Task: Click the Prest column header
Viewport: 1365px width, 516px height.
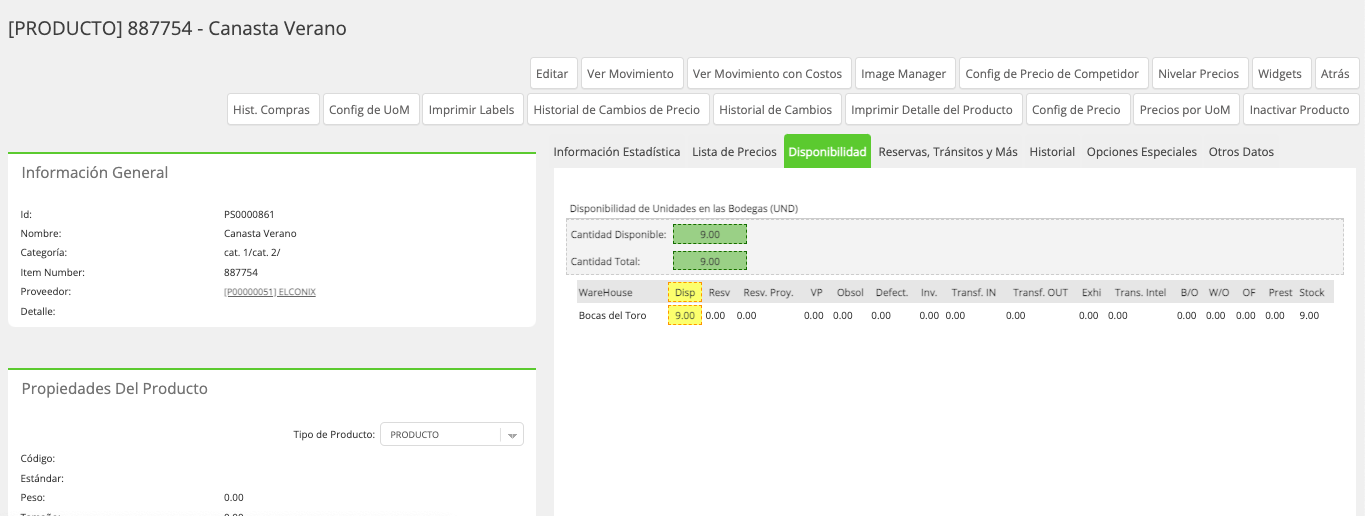Action: pos(1280,292)
